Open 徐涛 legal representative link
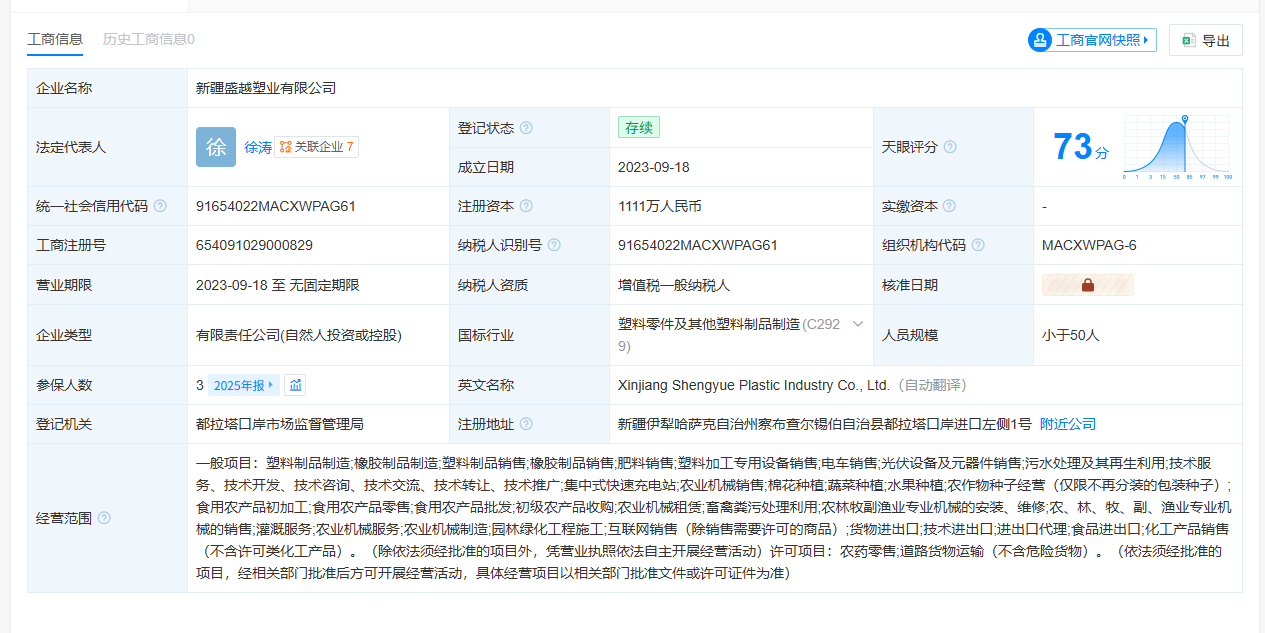This screenshot has height=633, width=1265. coord(258,147)
